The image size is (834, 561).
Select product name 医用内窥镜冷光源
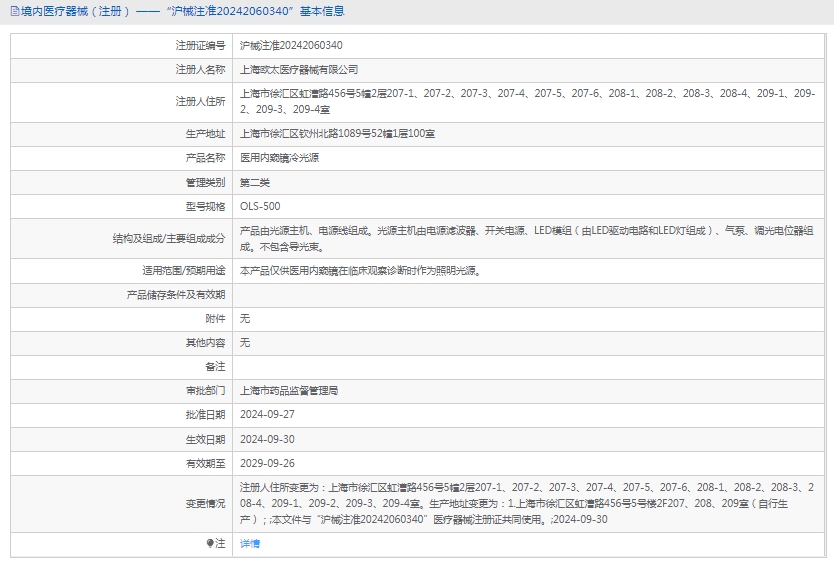tap(279, 158)
